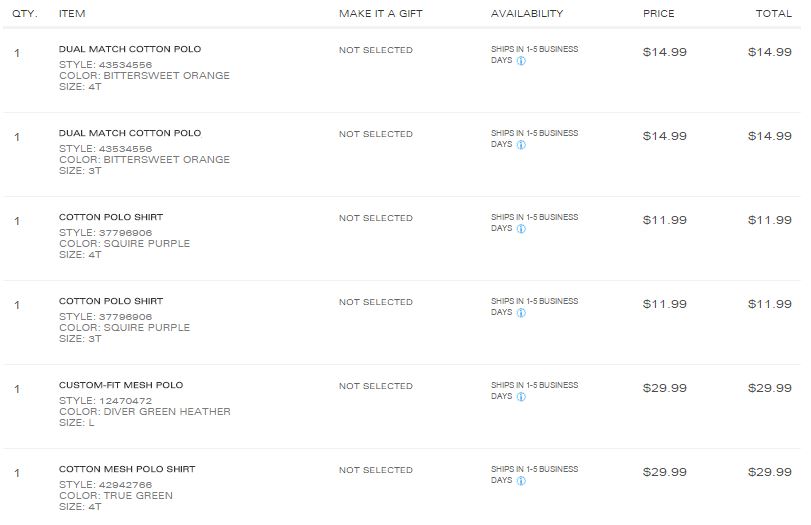The image size is (811, 525).
Task: Click style number 43534556 of the 4T polo
Action: pos(125,64)
